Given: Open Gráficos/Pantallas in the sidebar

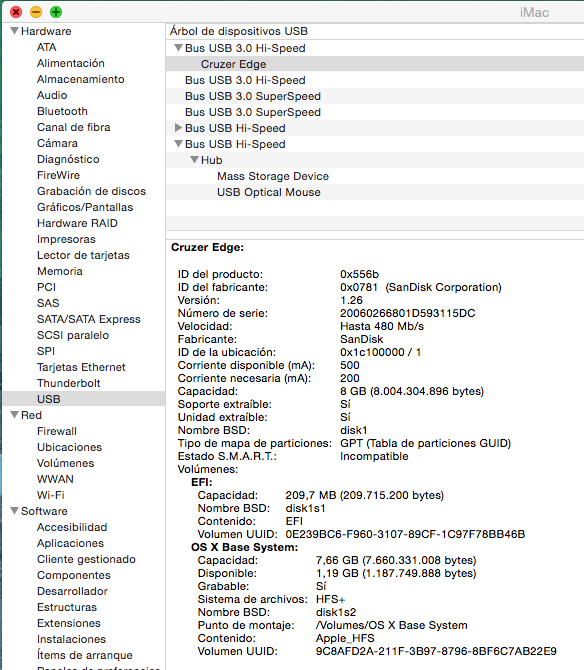Looking at the screenshot, I should [85, 207].
